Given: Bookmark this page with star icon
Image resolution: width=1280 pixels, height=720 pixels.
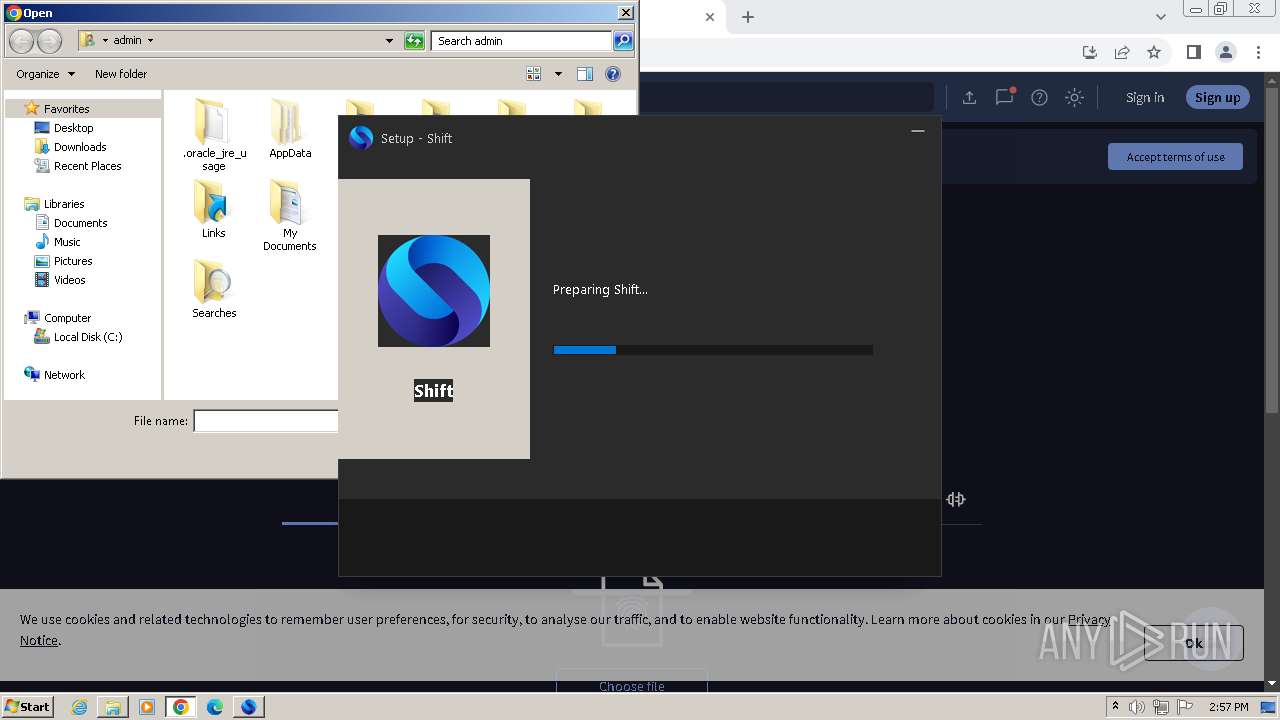Looking at the screenshot, I should coord(1154,52).
